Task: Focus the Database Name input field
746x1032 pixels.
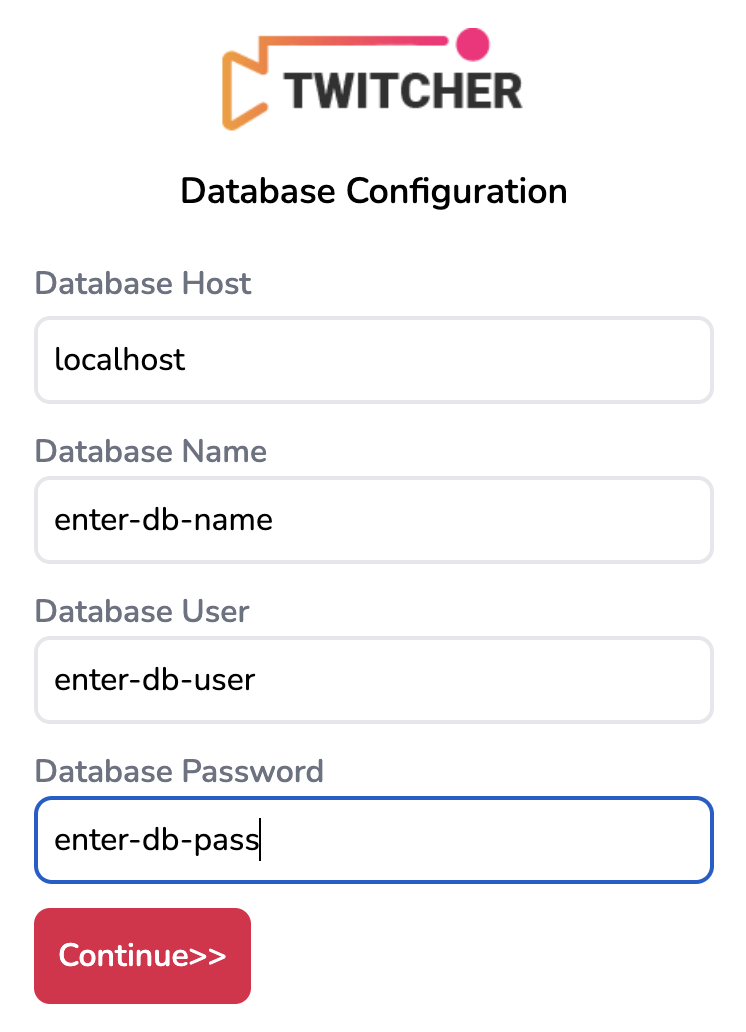Action: point(480,520)
